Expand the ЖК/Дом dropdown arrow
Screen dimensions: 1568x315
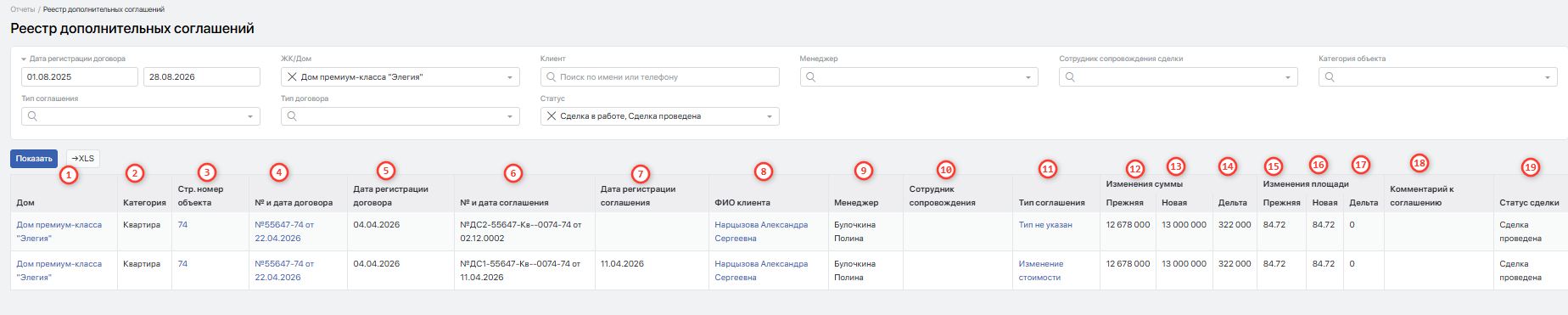pyautogui.click(x=510, y=77)
